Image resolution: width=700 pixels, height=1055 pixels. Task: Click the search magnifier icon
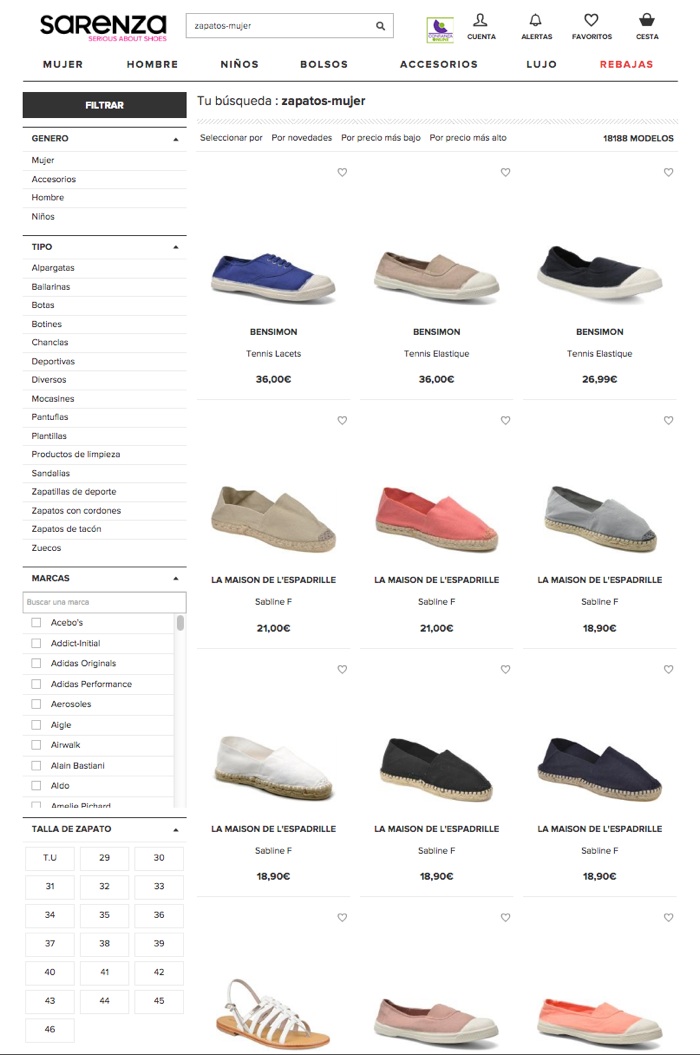[380, 26]
